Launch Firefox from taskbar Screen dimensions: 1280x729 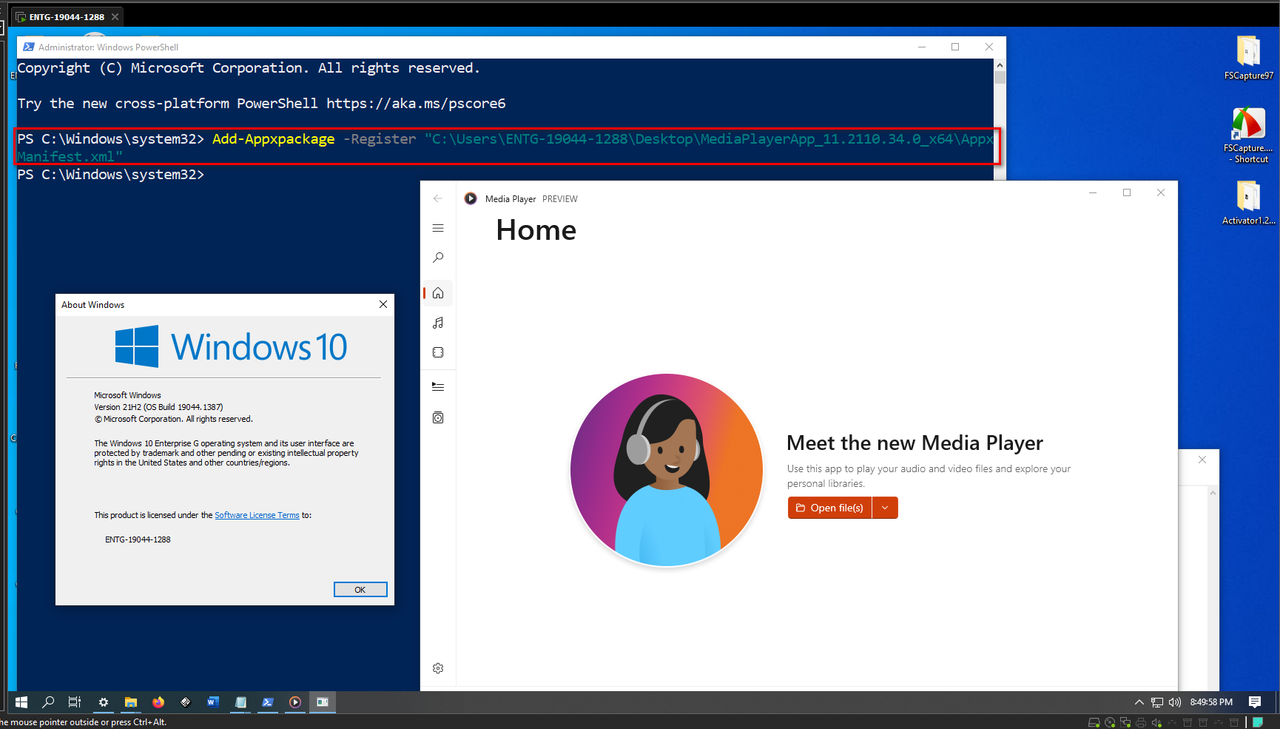[158, 702]
